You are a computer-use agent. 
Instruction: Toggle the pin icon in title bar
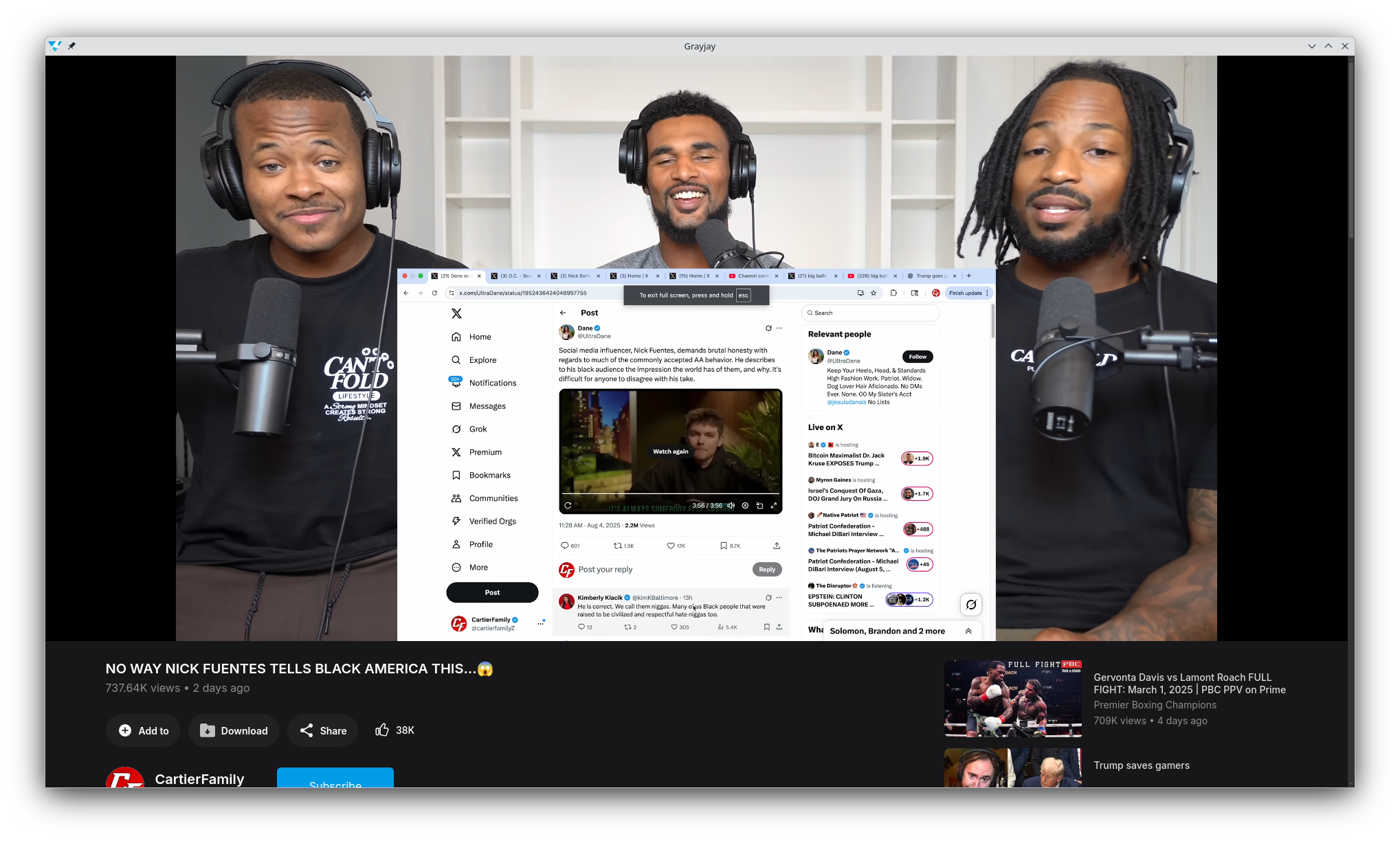[x=71, y=46]
